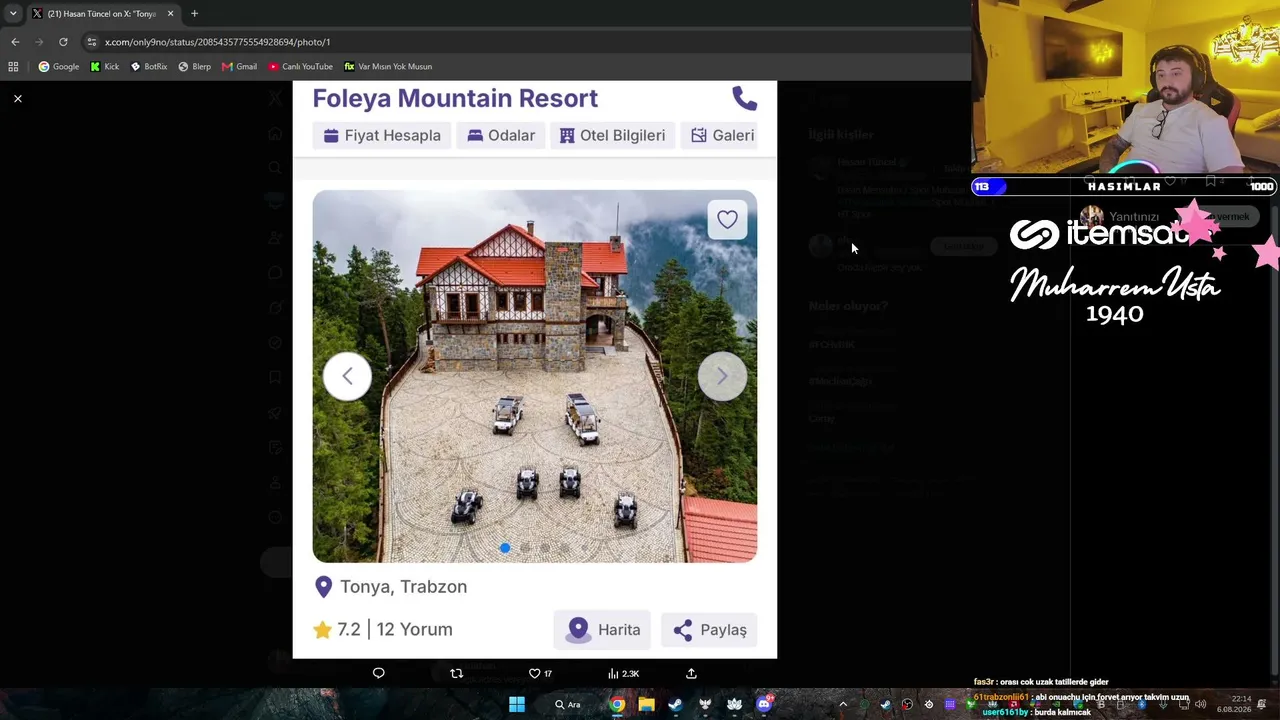1280x720 pixels.
Task: Open the 12 Yorum reviews
Action: tap(414, 630)
